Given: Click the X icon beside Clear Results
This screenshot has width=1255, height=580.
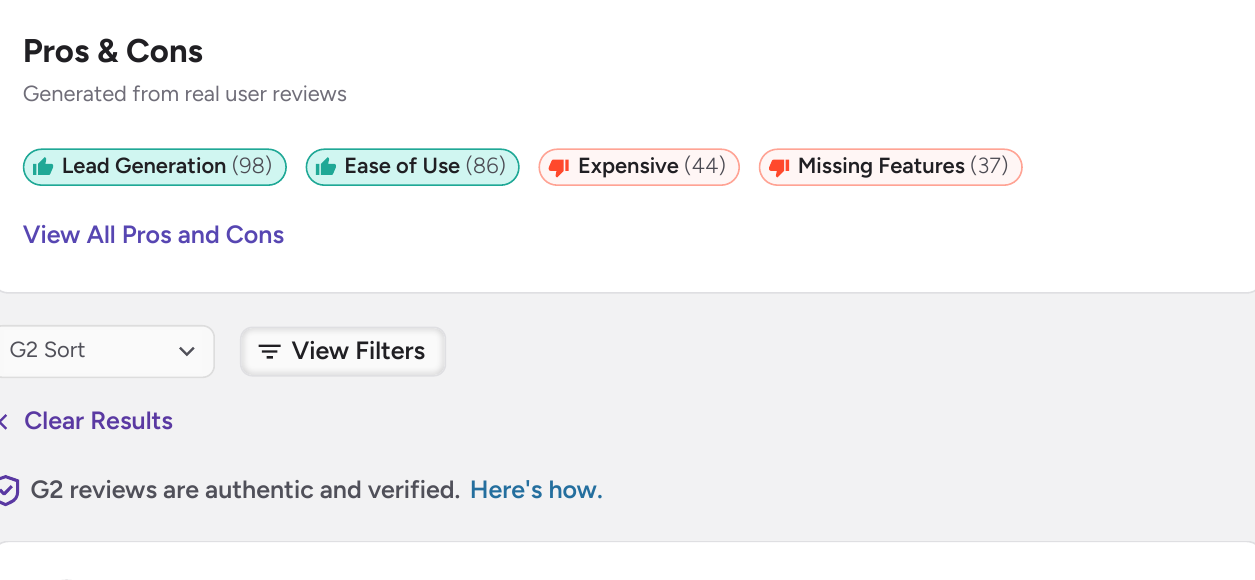Looking at the screenshot, I should pyautogui.click(x=4, y=422).
